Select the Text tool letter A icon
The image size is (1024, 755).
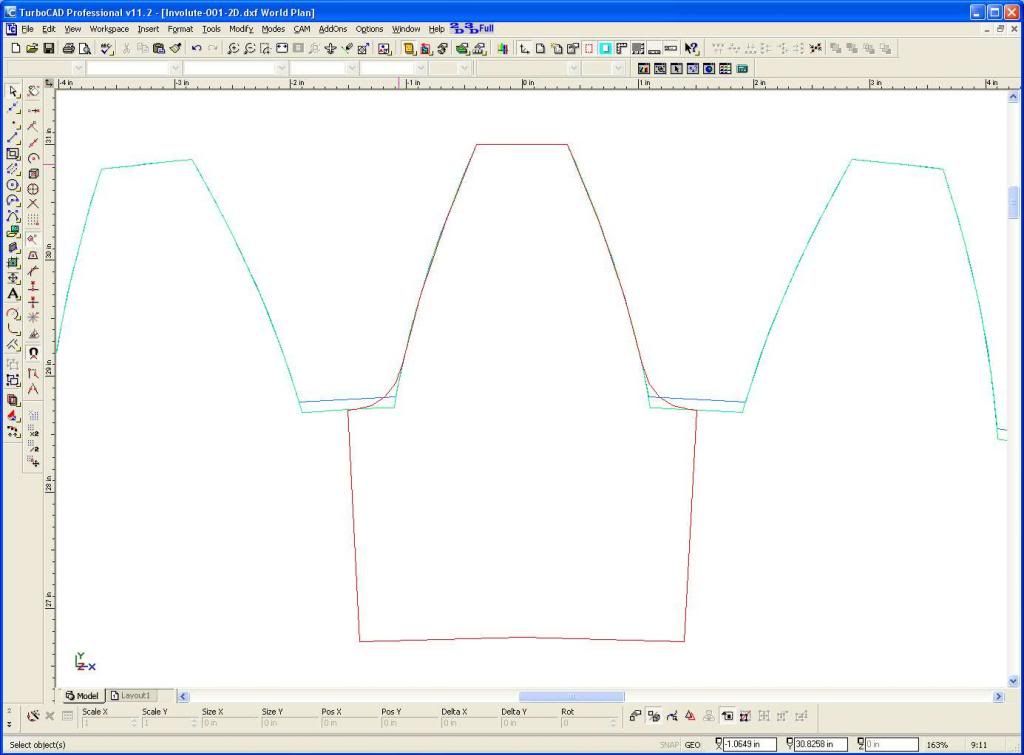pos(13,295)
